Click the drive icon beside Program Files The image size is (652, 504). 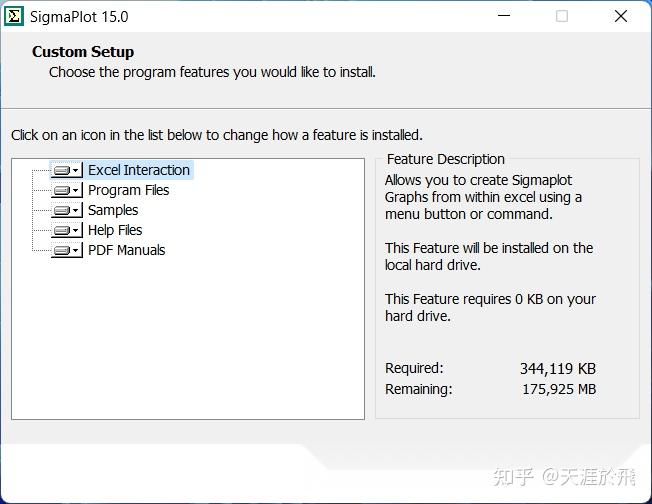coord(63,191)
